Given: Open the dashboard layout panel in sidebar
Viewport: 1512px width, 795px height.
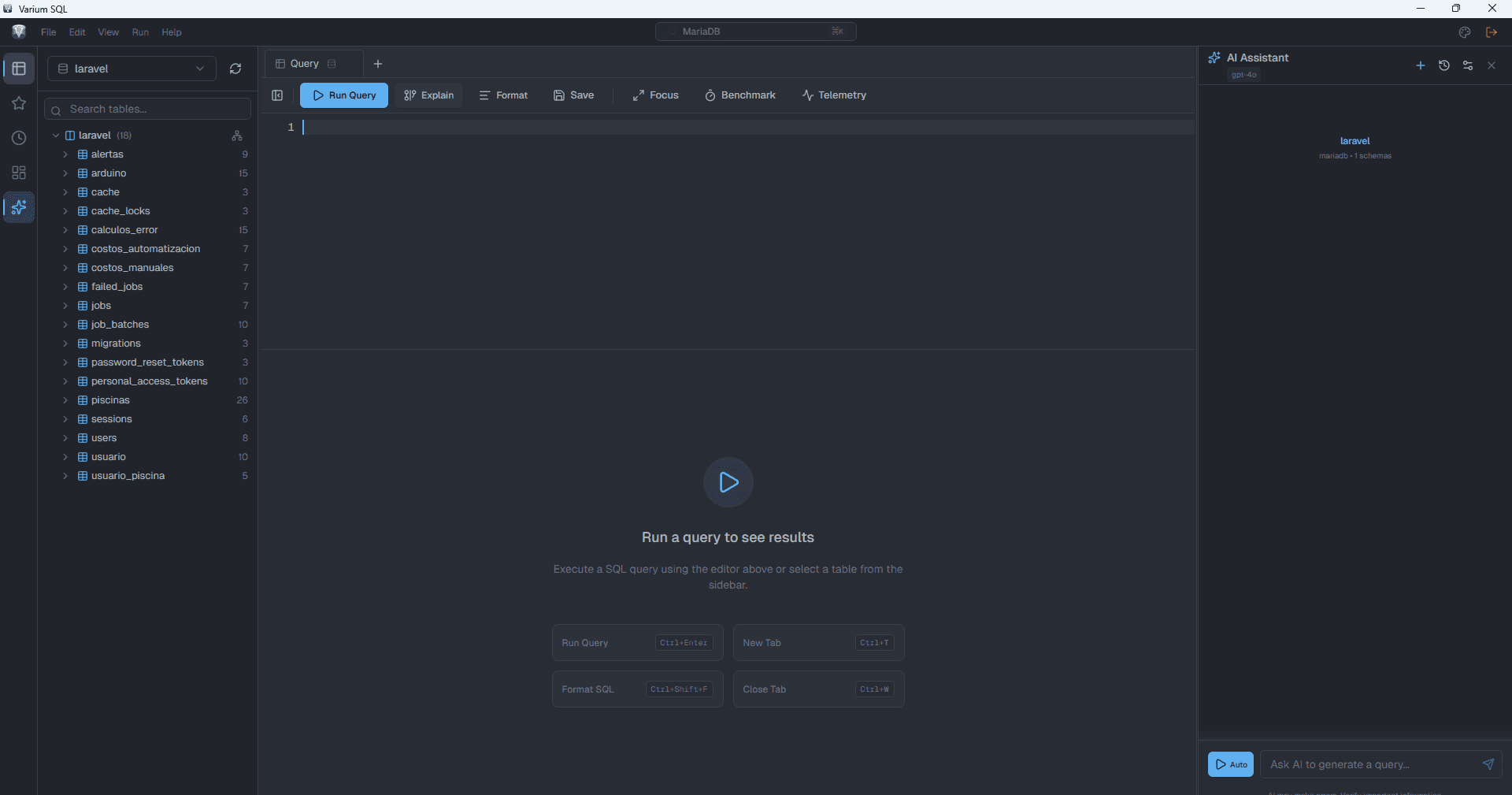Looking at the screenshot, I should [19, 173].
